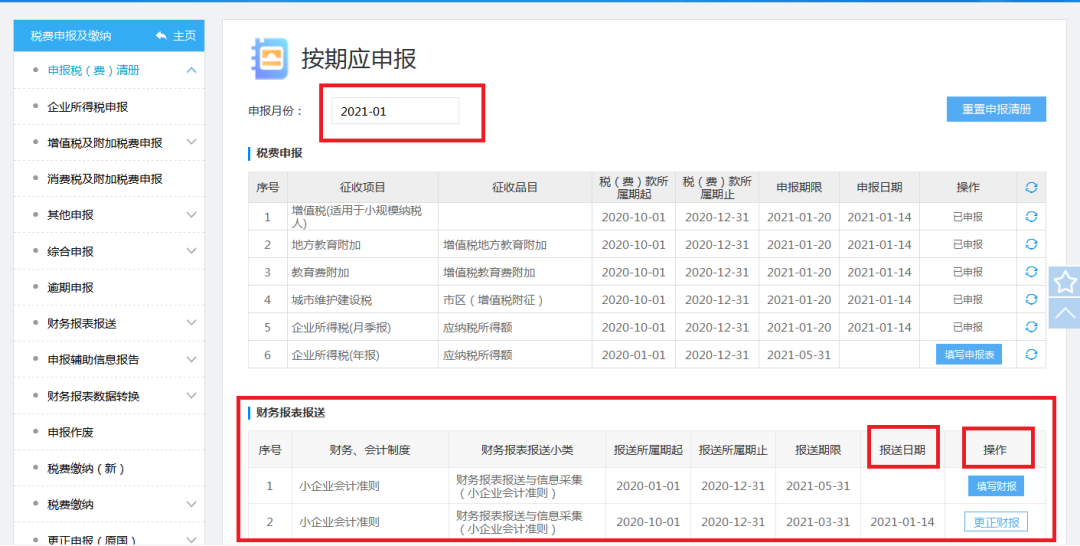
Task: Expand the 财务报表报送 submenu
Action: point(191,323)
